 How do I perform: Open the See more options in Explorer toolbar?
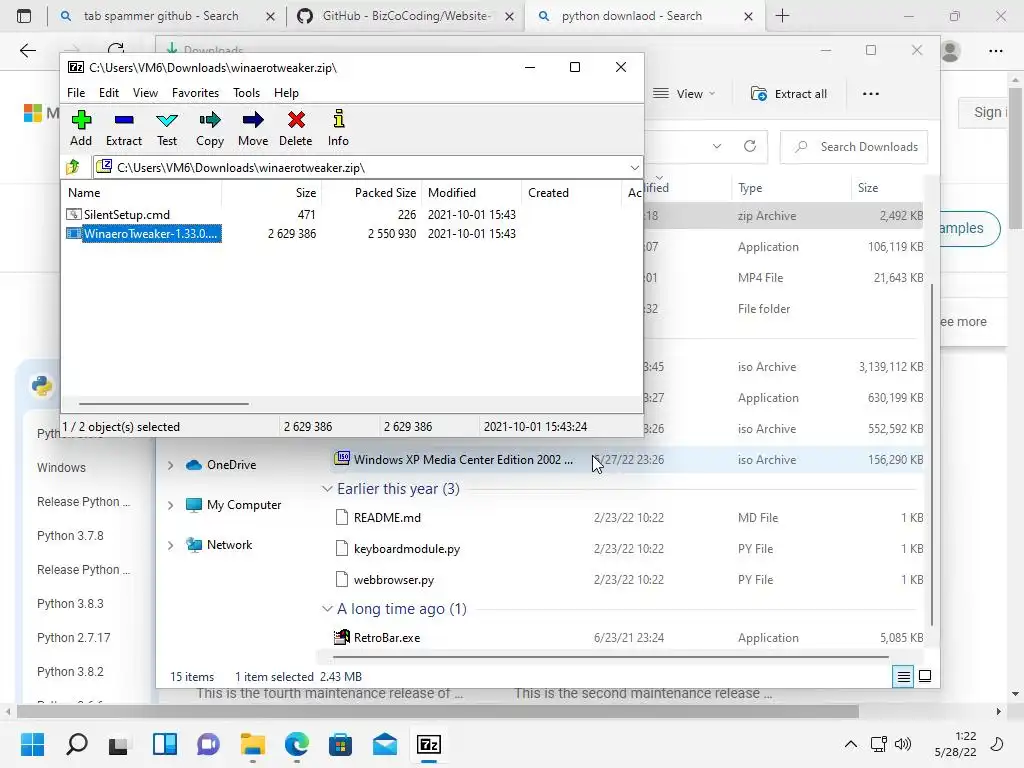point(871,94)
